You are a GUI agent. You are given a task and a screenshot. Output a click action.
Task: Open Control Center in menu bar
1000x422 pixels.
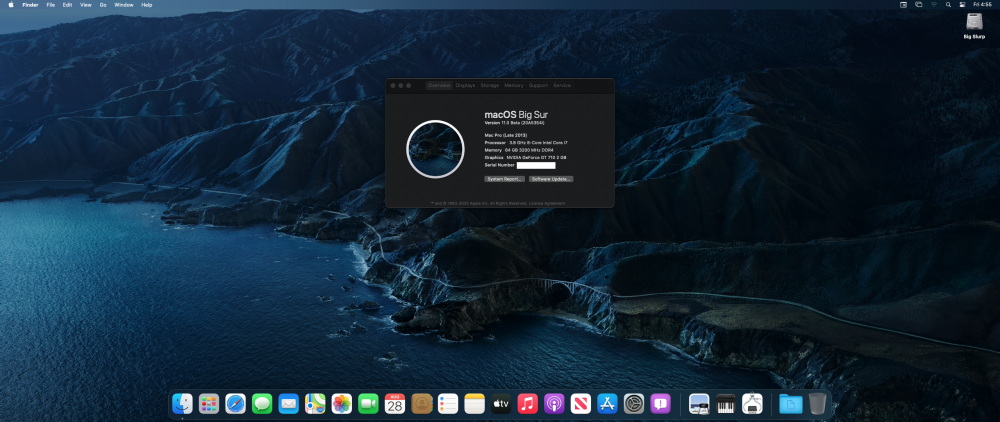point(962,4)
